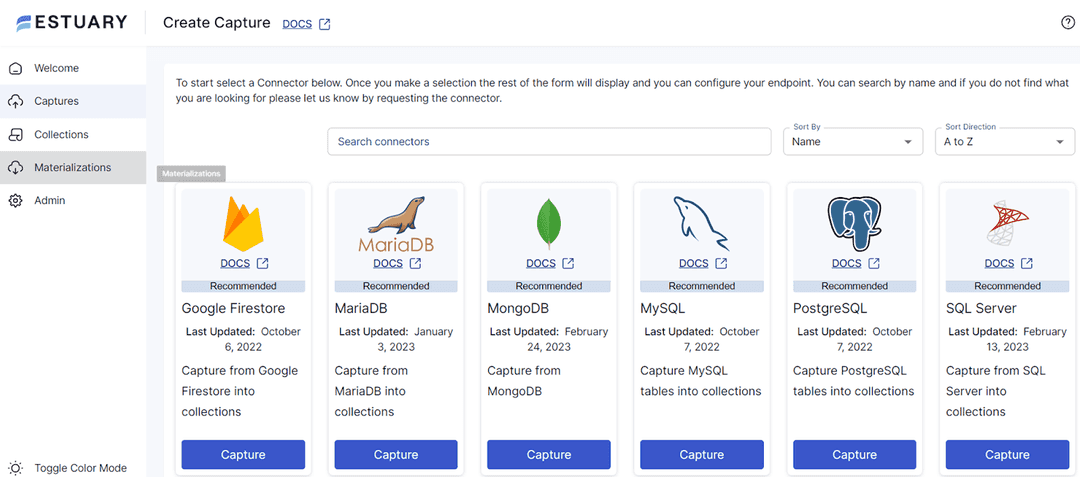
Task: Click Capture button for MariaDB
Action: coord(396,454)
